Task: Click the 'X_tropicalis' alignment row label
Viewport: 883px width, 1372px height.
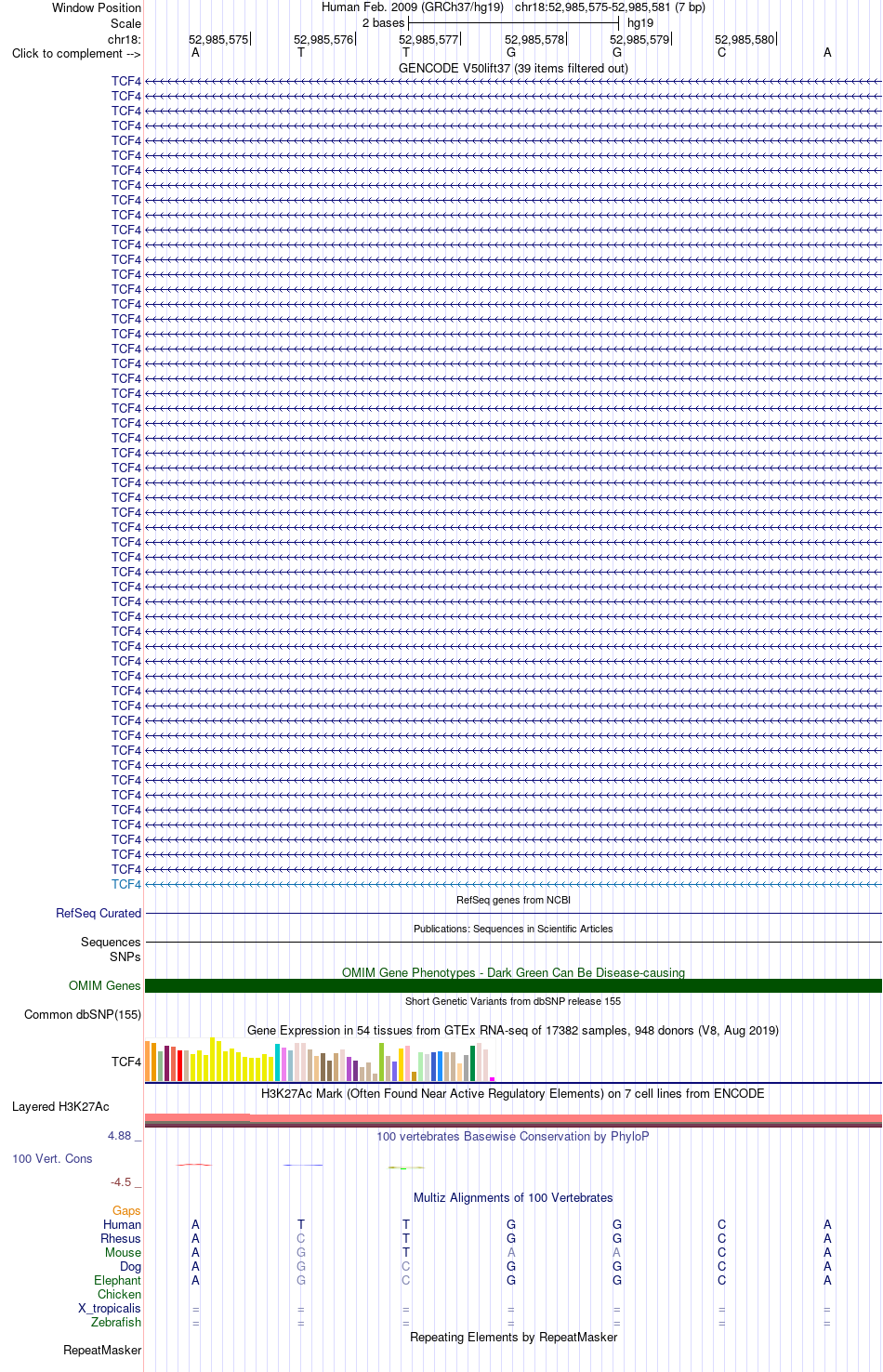Action: pyautogui.click(x=110, y=1308)
